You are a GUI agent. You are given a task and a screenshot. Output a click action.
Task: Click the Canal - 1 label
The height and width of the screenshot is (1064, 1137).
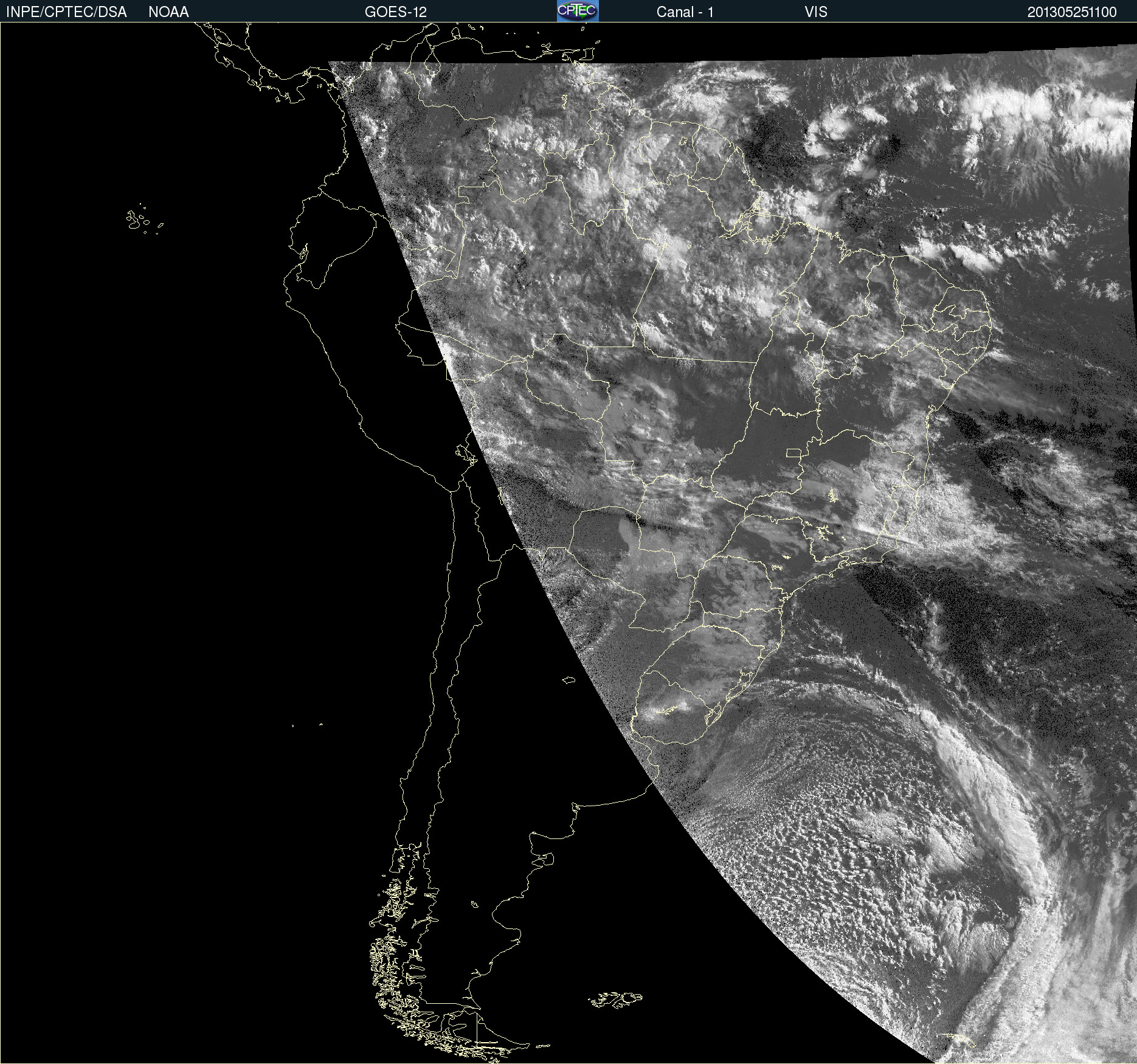pyautogui.click(x=685, y=12)
